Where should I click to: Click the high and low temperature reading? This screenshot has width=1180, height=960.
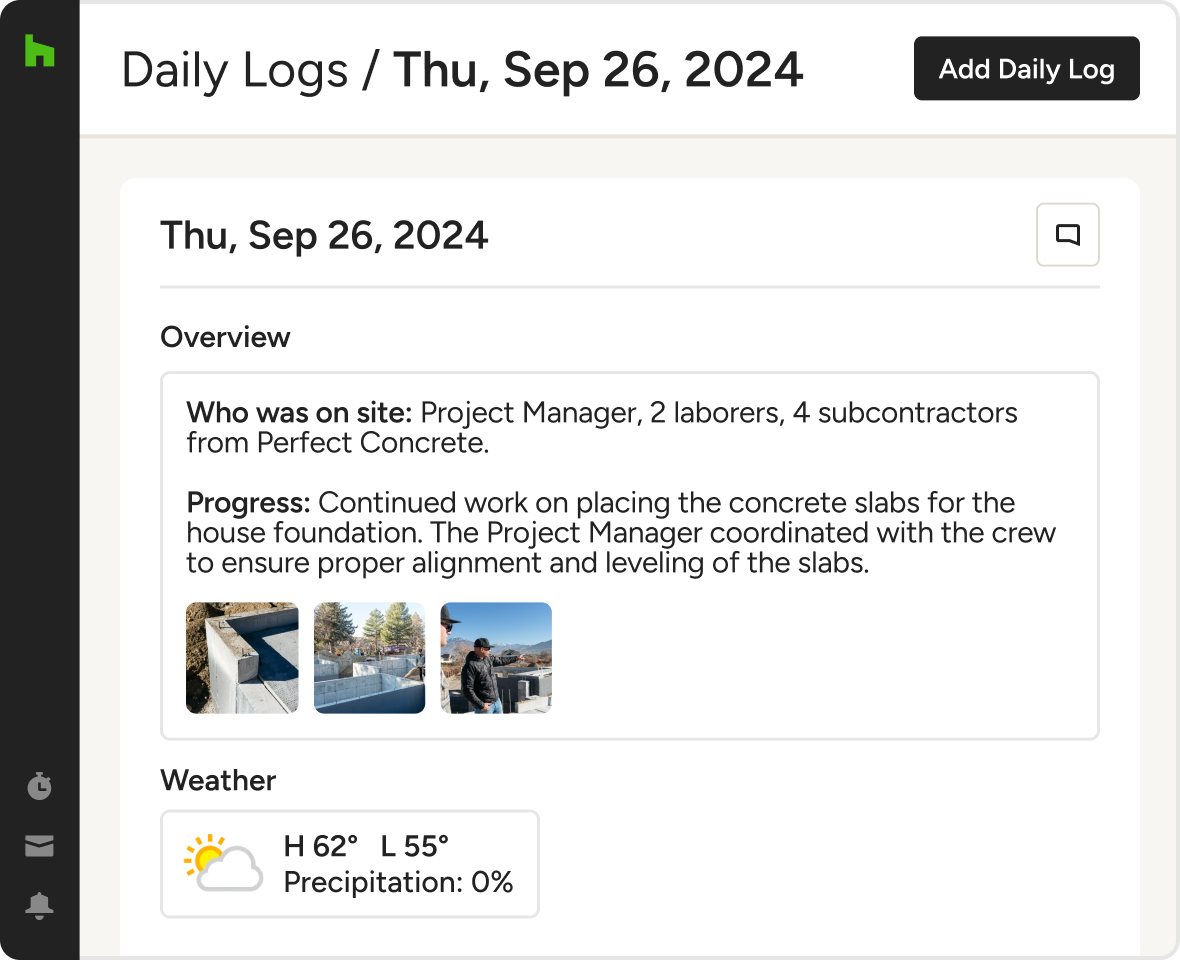(366, 847)
